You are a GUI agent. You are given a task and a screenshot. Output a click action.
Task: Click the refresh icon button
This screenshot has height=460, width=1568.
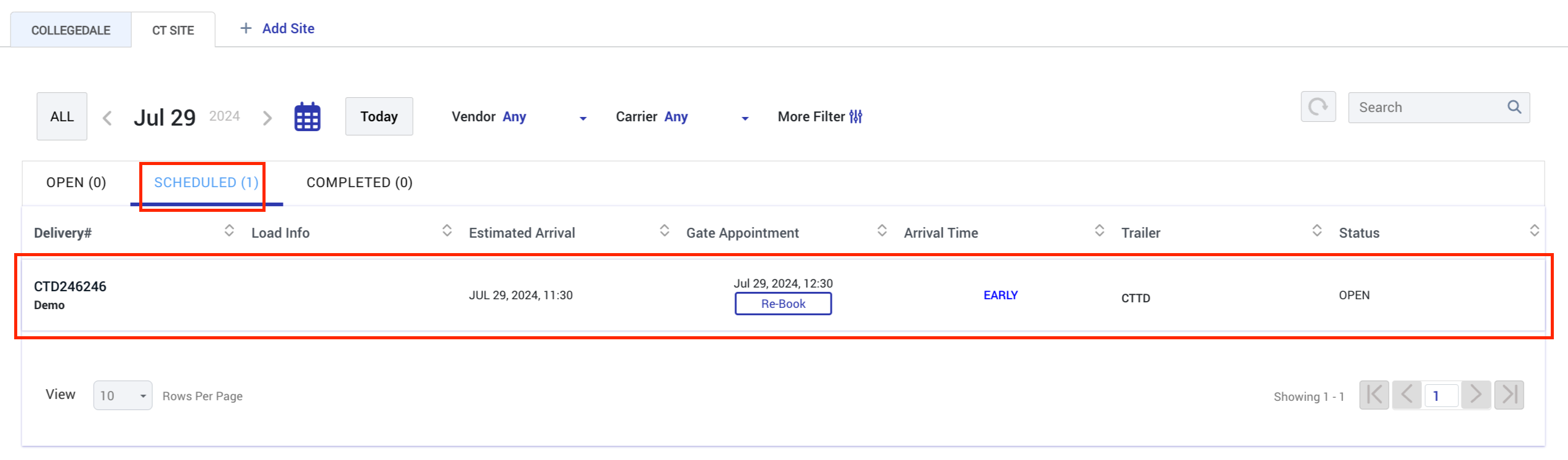1318,107
